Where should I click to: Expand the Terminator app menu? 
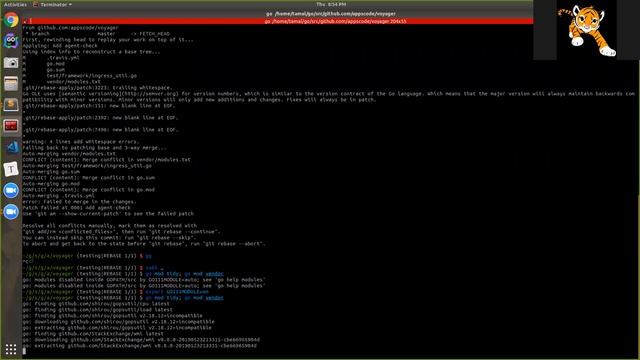tap(53, 4)
